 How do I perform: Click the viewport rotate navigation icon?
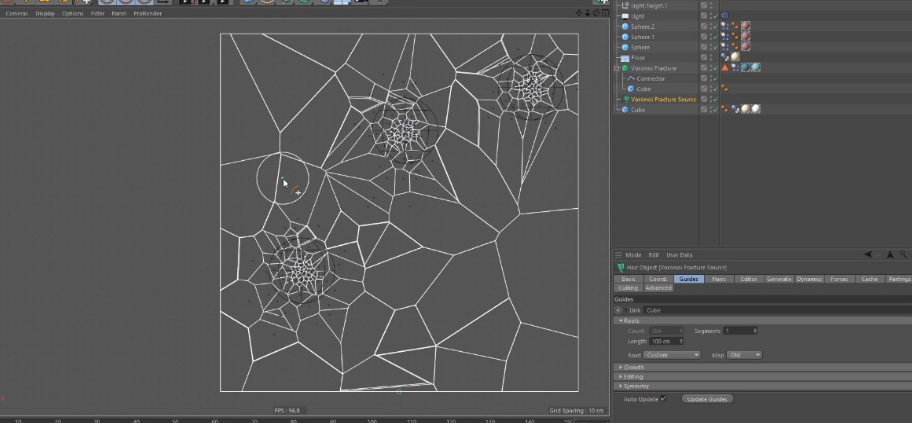pos(596,13)
